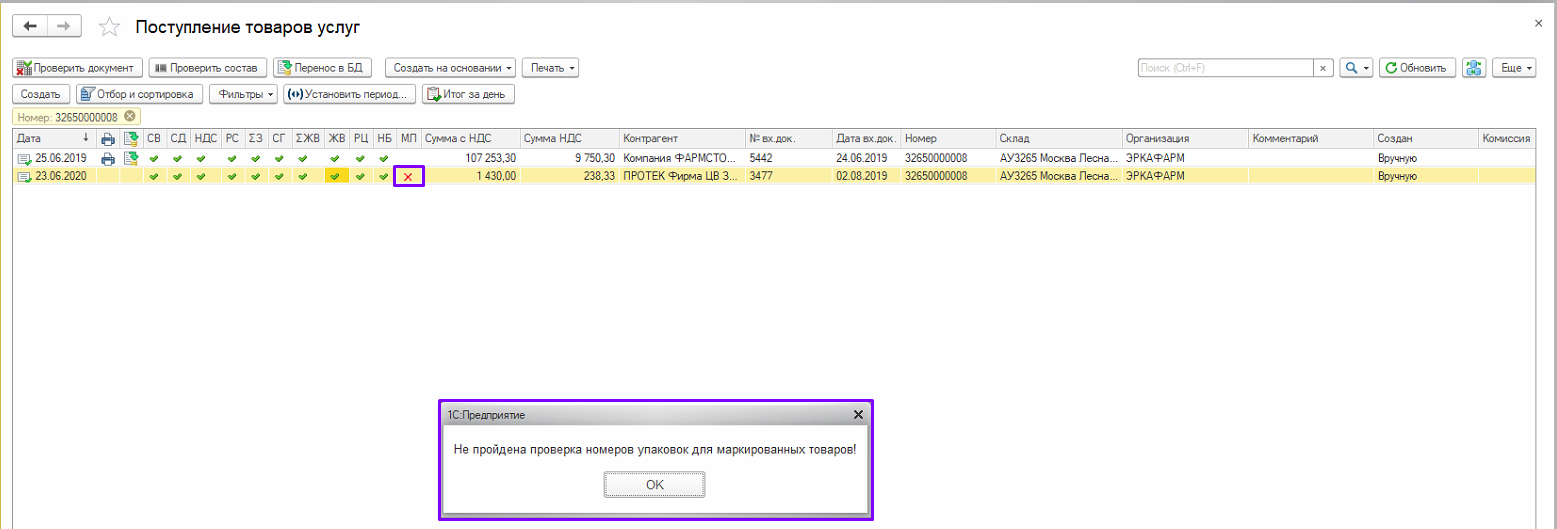Click printer icon in 25.06.2019 row

[x=108, y=158]
